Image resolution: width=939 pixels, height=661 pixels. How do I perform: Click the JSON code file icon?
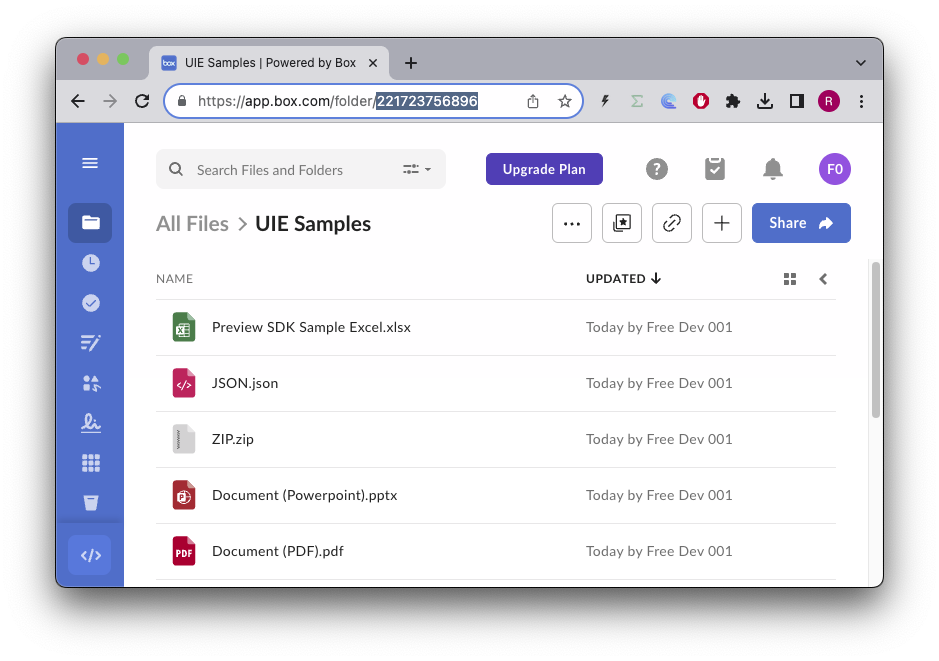tap(184, 383)
